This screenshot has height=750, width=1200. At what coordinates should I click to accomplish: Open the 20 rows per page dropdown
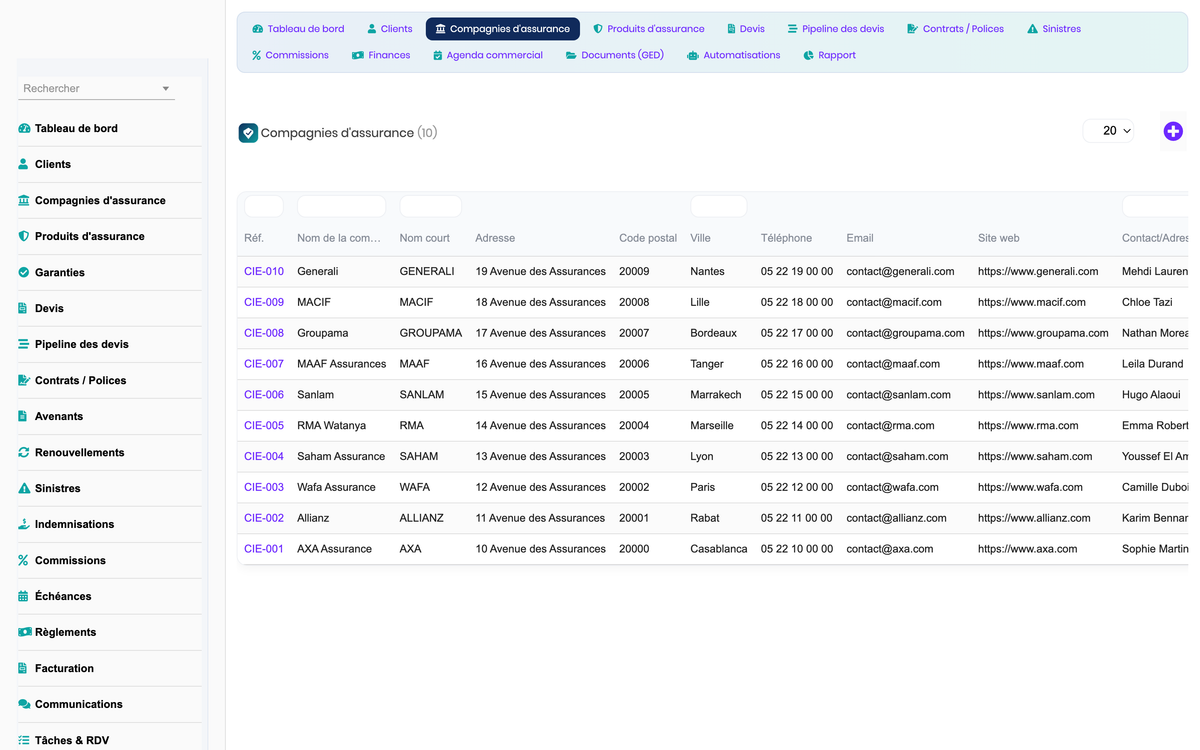(1109, 131)
